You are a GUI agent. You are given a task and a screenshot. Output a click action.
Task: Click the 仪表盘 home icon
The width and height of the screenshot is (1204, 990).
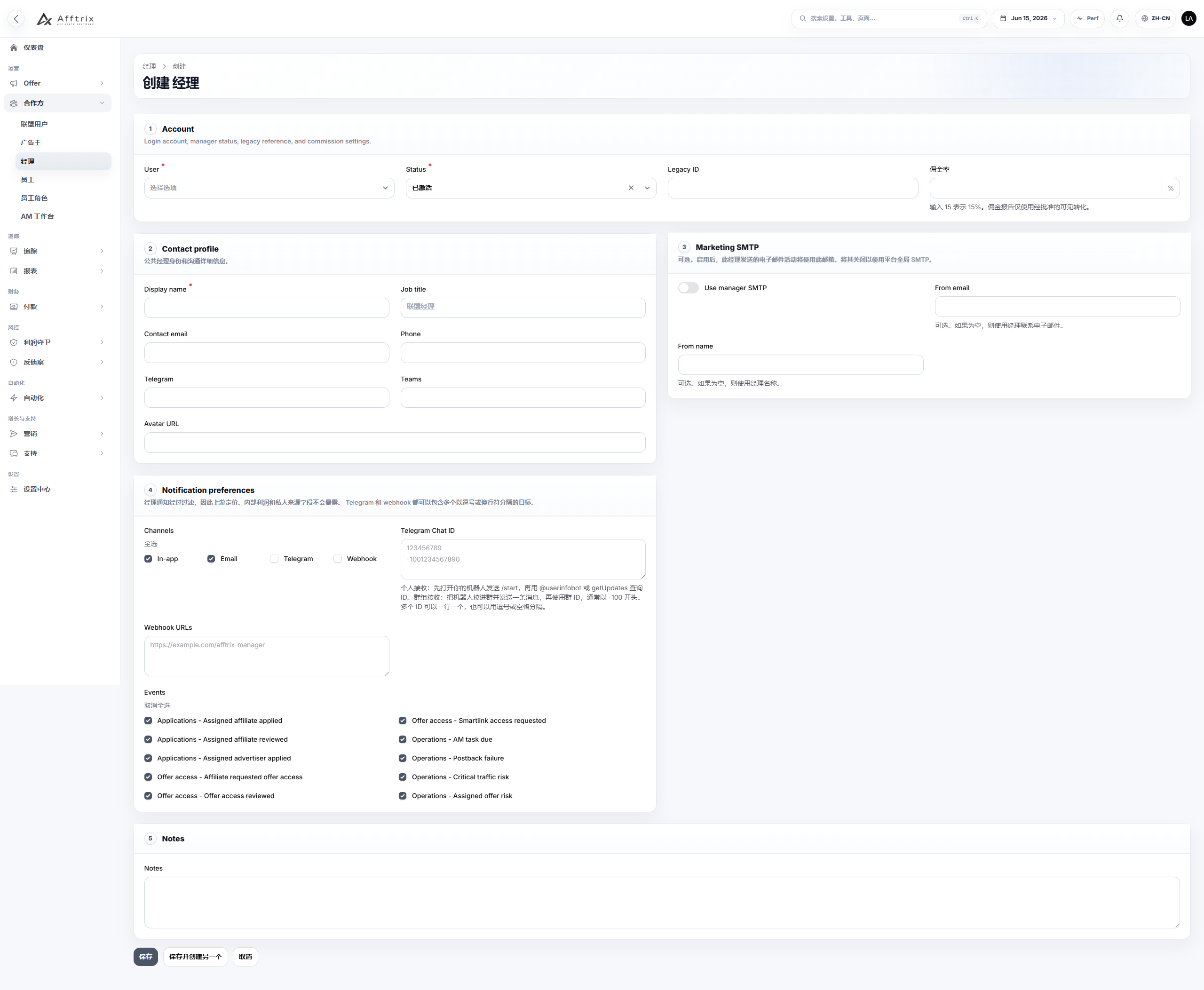coord(14,48)
